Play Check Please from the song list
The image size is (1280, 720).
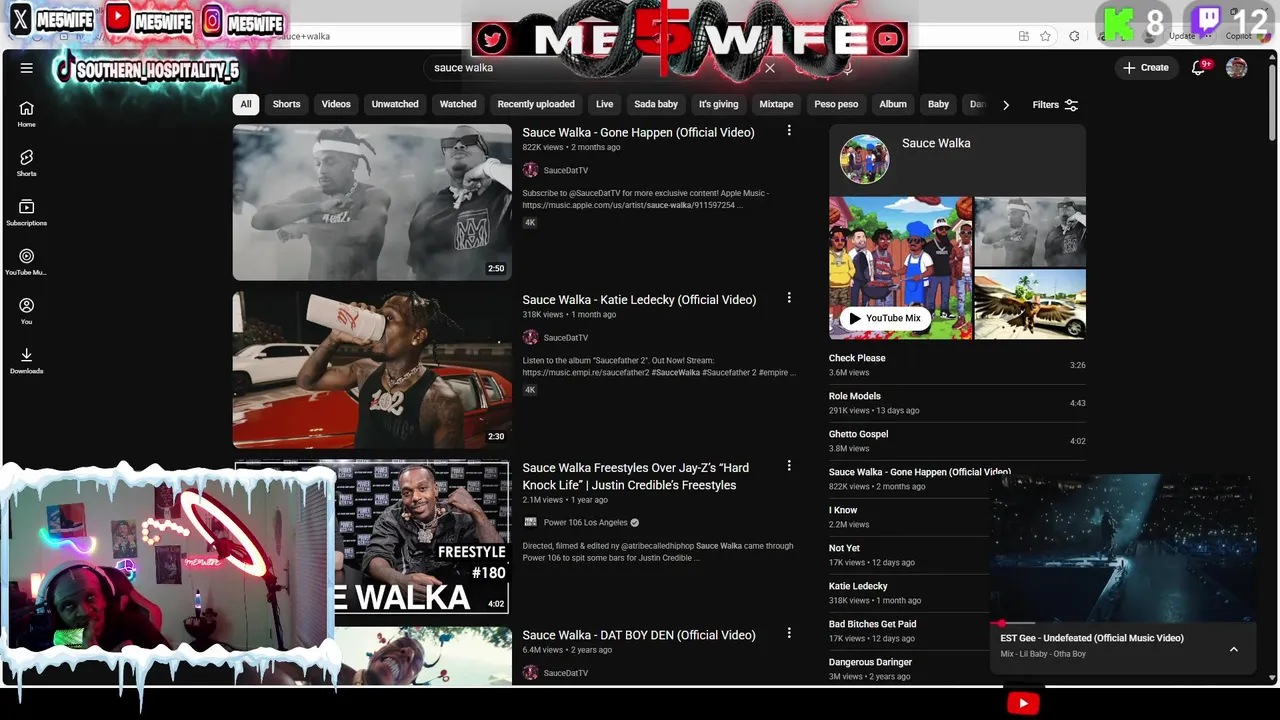[957, 365]
